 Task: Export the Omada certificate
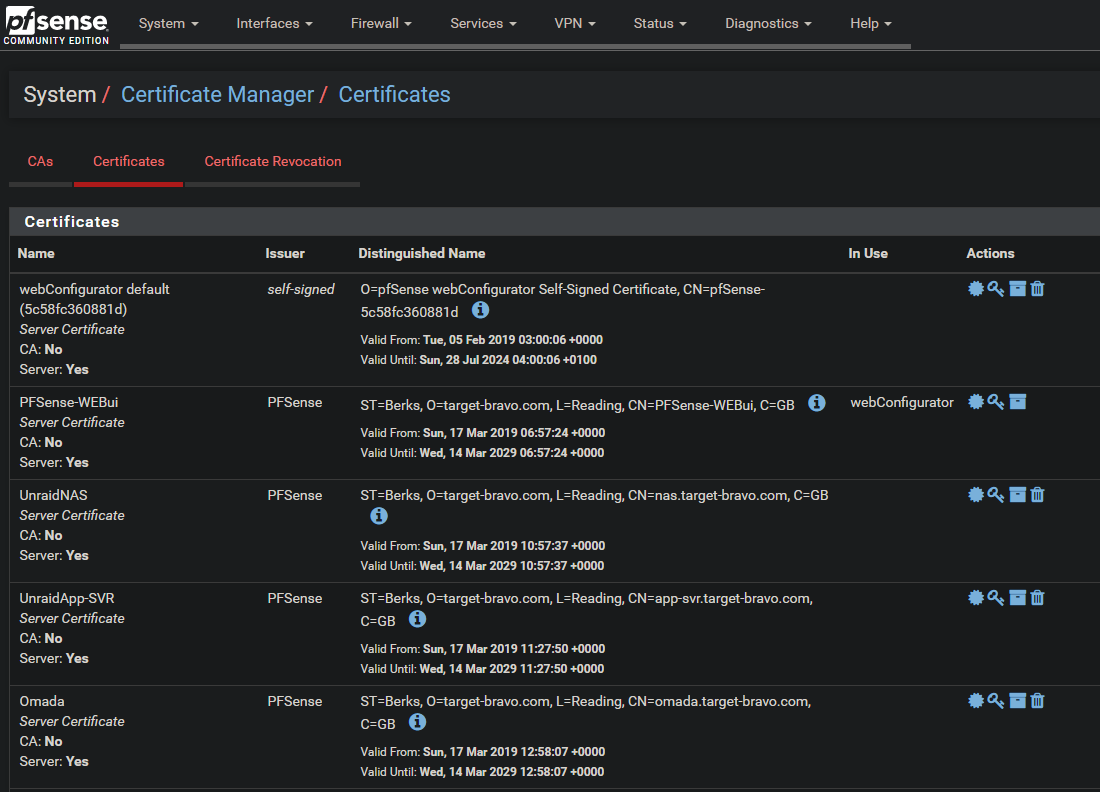(975, 700)
